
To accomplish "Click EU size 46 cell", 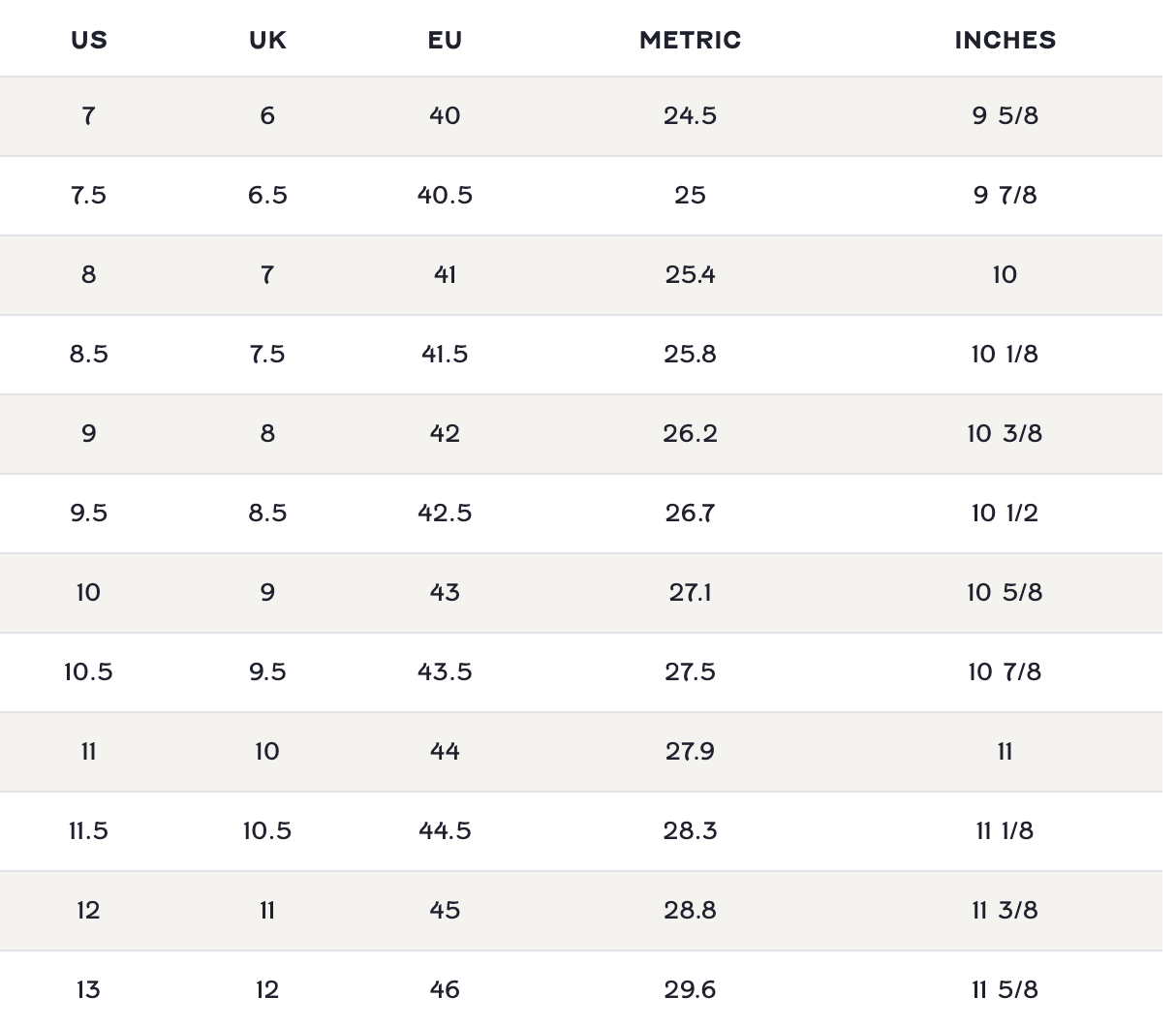I will pos(445,990).
